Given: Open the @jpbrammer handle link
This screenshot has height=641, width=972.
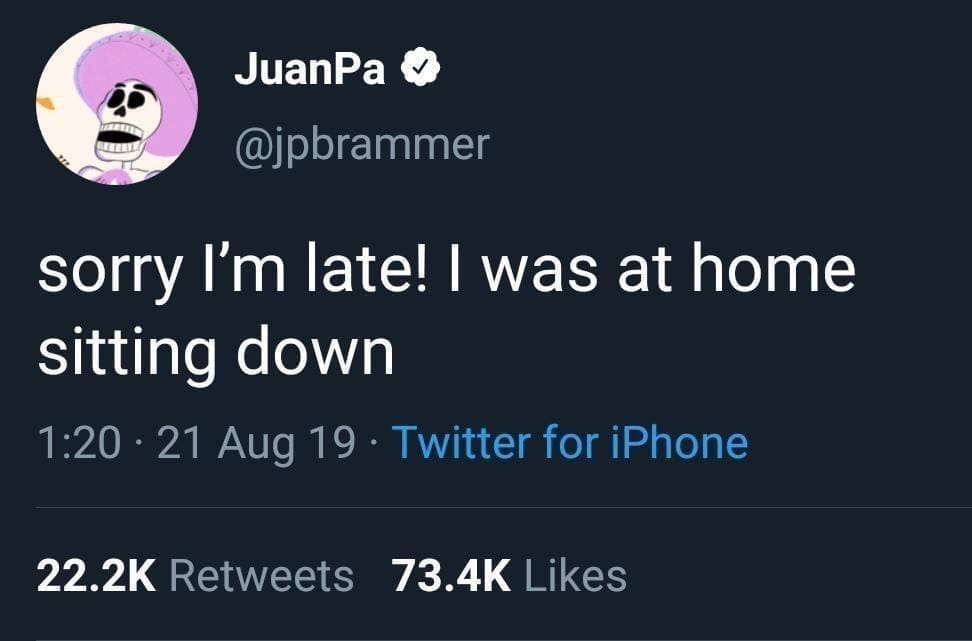Looking at the screenshot, I should point(361,145).
